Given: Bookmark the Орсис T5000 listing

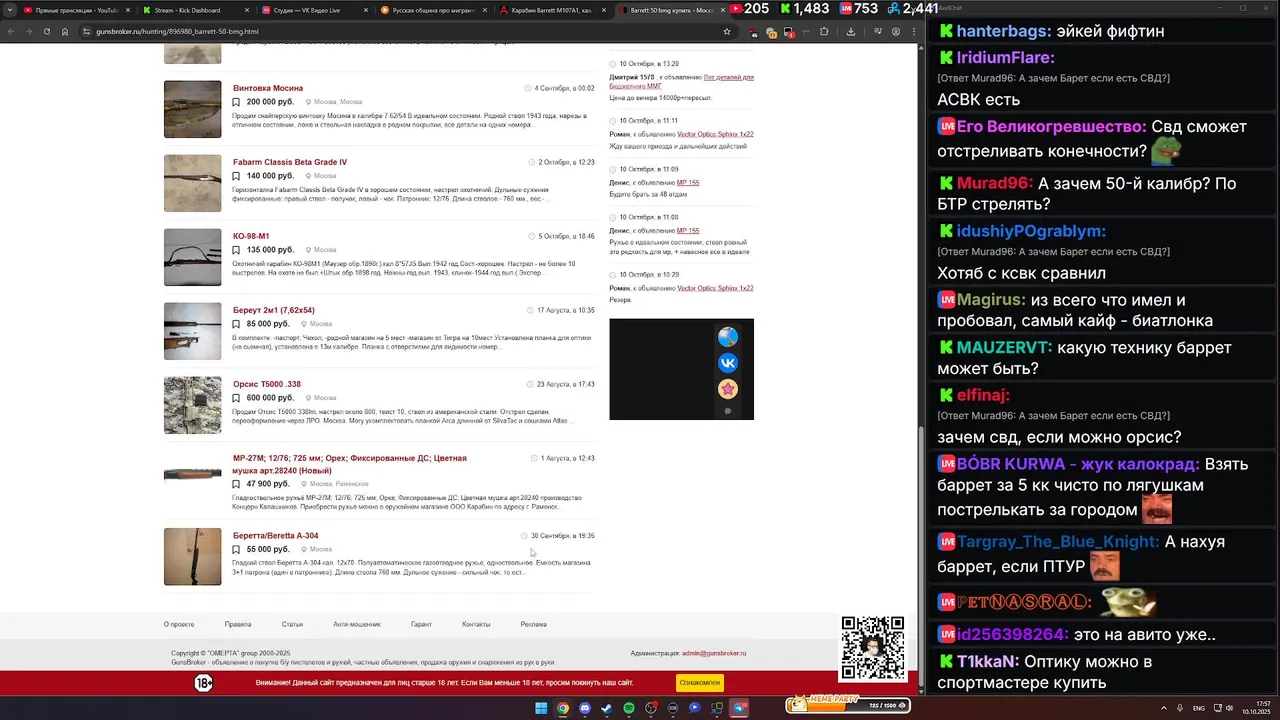Looking at the screenshot, I should click(236, 398).
